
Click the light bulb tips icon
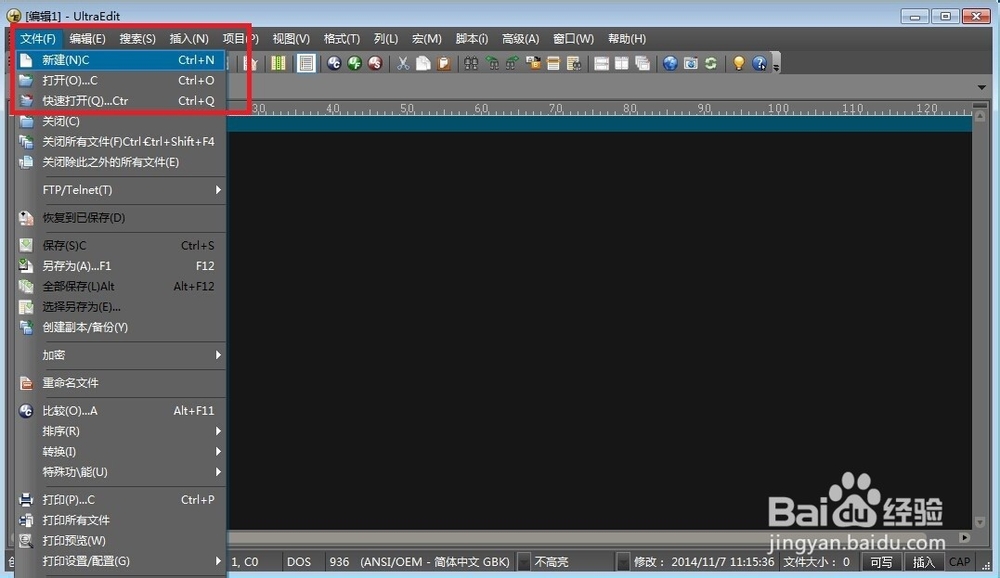pyautogui.click(x=739, y=63)
